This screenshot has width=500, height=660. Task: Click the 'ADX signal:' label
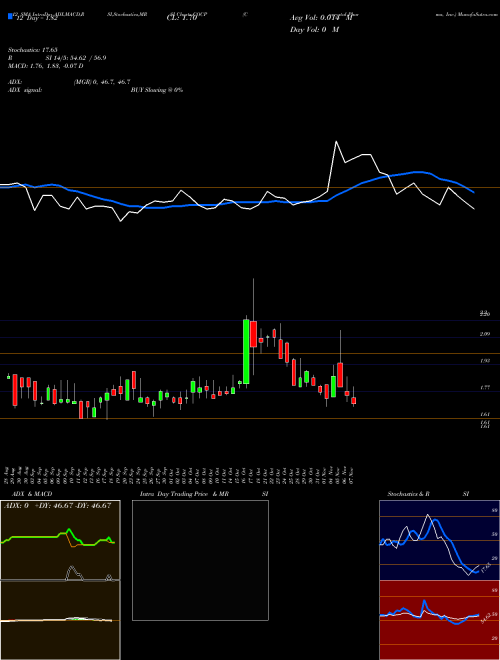pyautogui.click(x=25, y=90)
